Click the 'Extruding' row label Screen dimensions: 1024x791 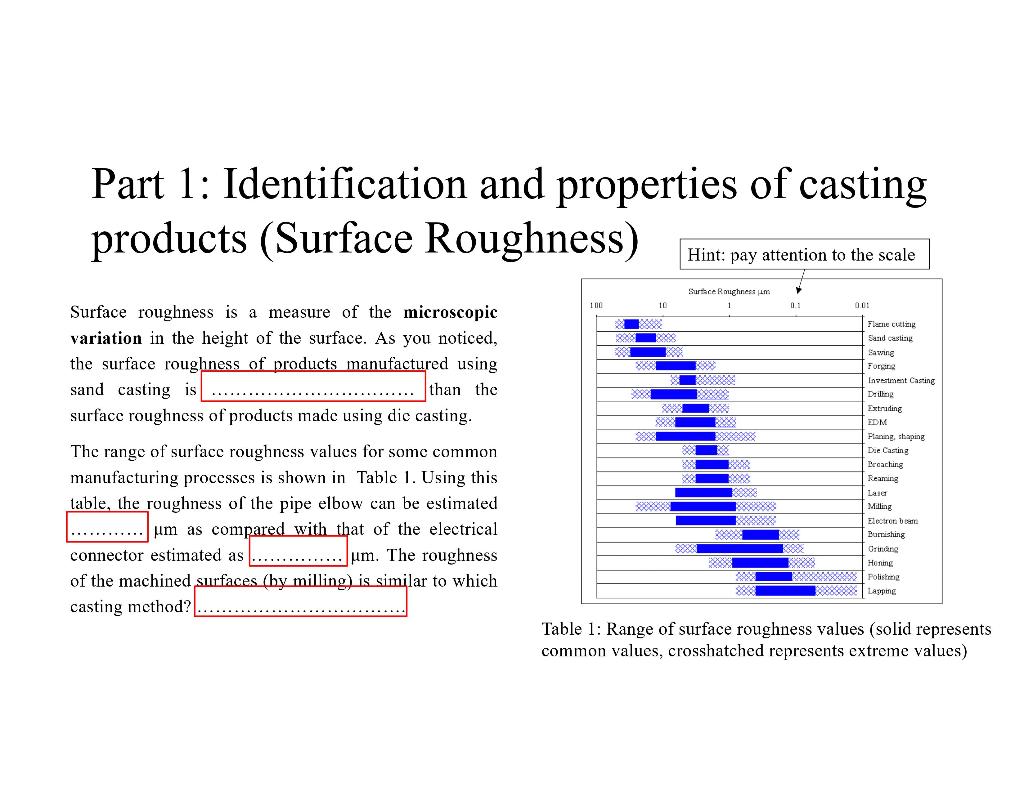[884, 408]
